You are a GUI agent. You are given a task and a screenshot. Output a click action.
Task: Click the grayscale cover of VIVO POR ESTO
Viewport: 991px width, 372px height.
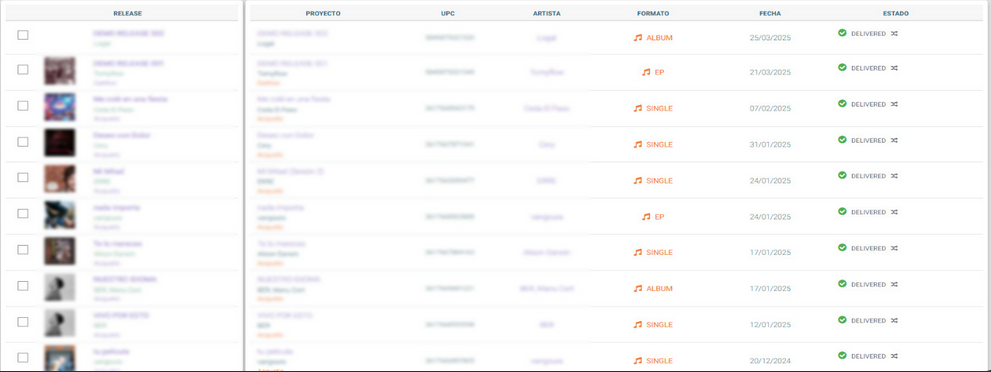pos(60,323)
